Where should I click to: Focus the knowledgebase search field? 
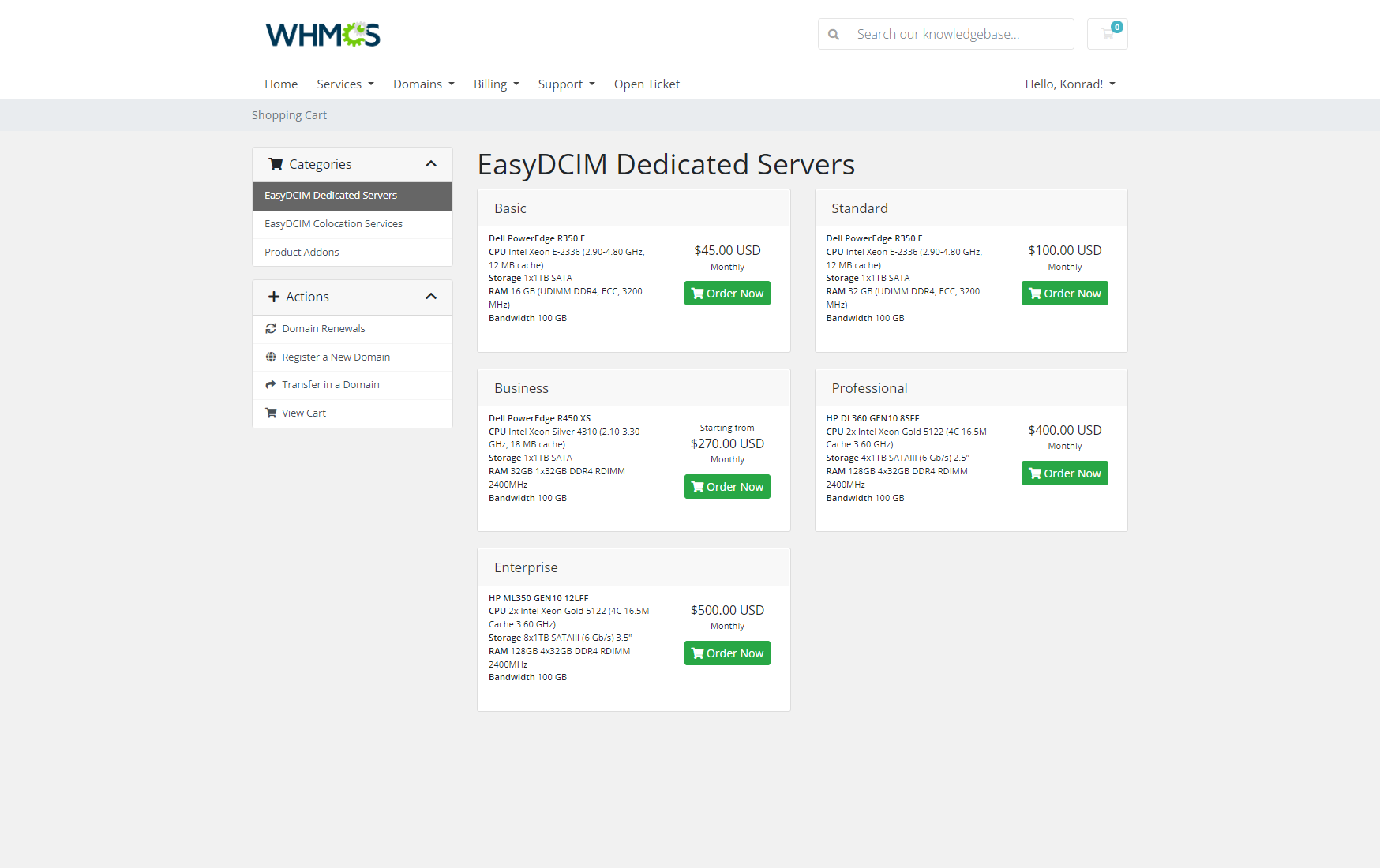[x=960, y=34]
